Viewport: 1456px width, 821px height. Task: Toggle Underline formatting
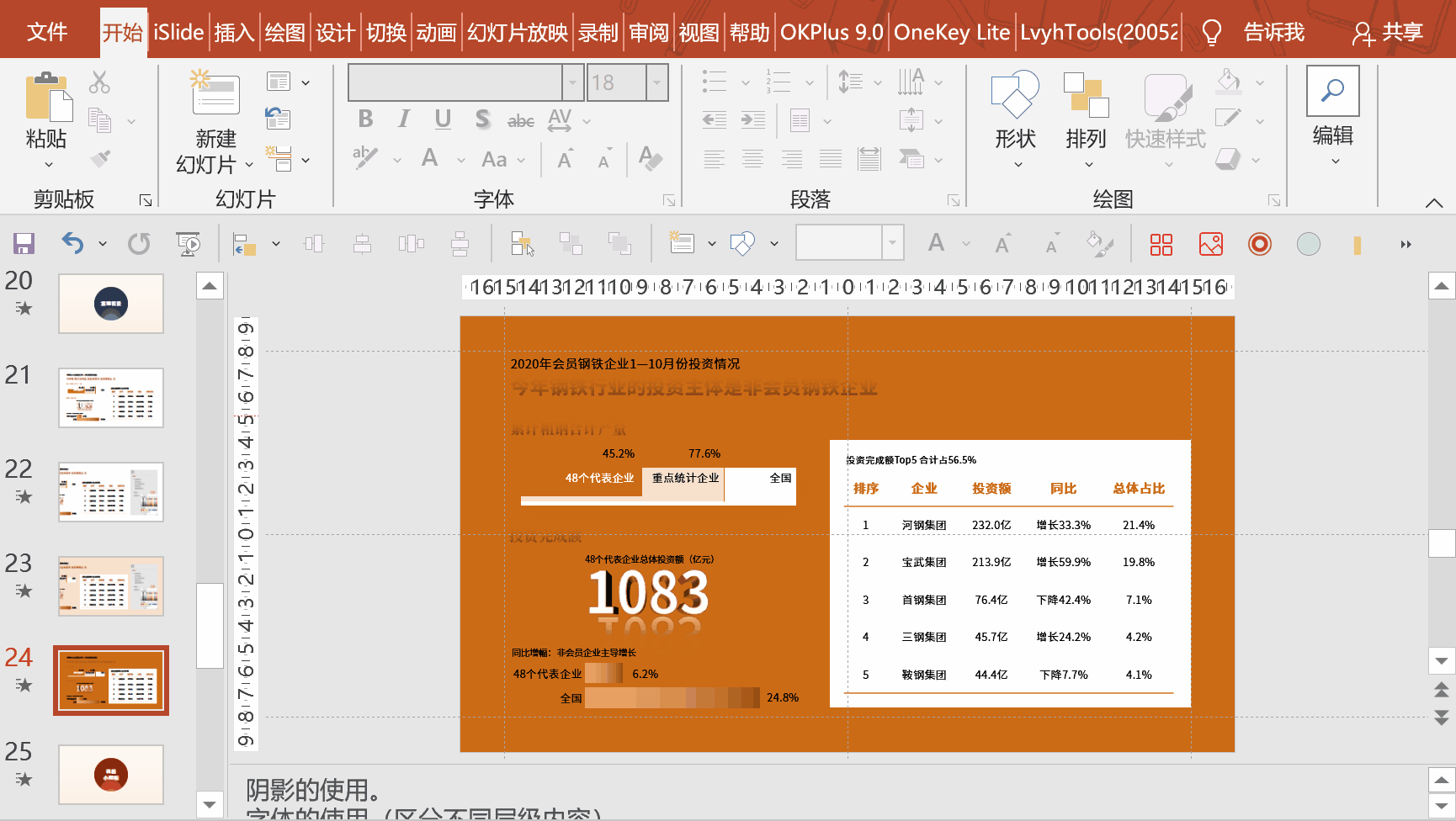point(443,119)
